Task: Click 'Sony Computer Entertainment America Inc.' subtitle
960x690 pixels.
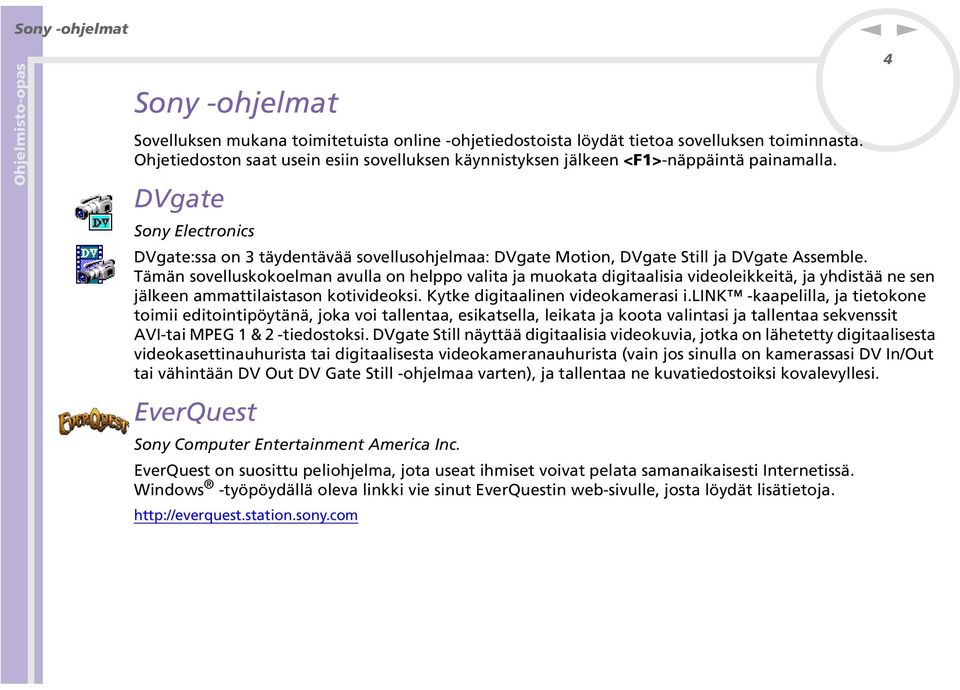Action: [x=297, y=444]
